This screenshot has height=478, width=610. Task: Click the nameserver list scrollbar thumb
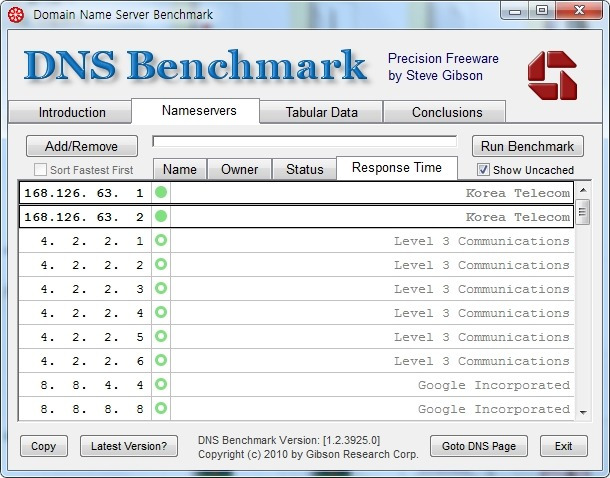point(582,212)
